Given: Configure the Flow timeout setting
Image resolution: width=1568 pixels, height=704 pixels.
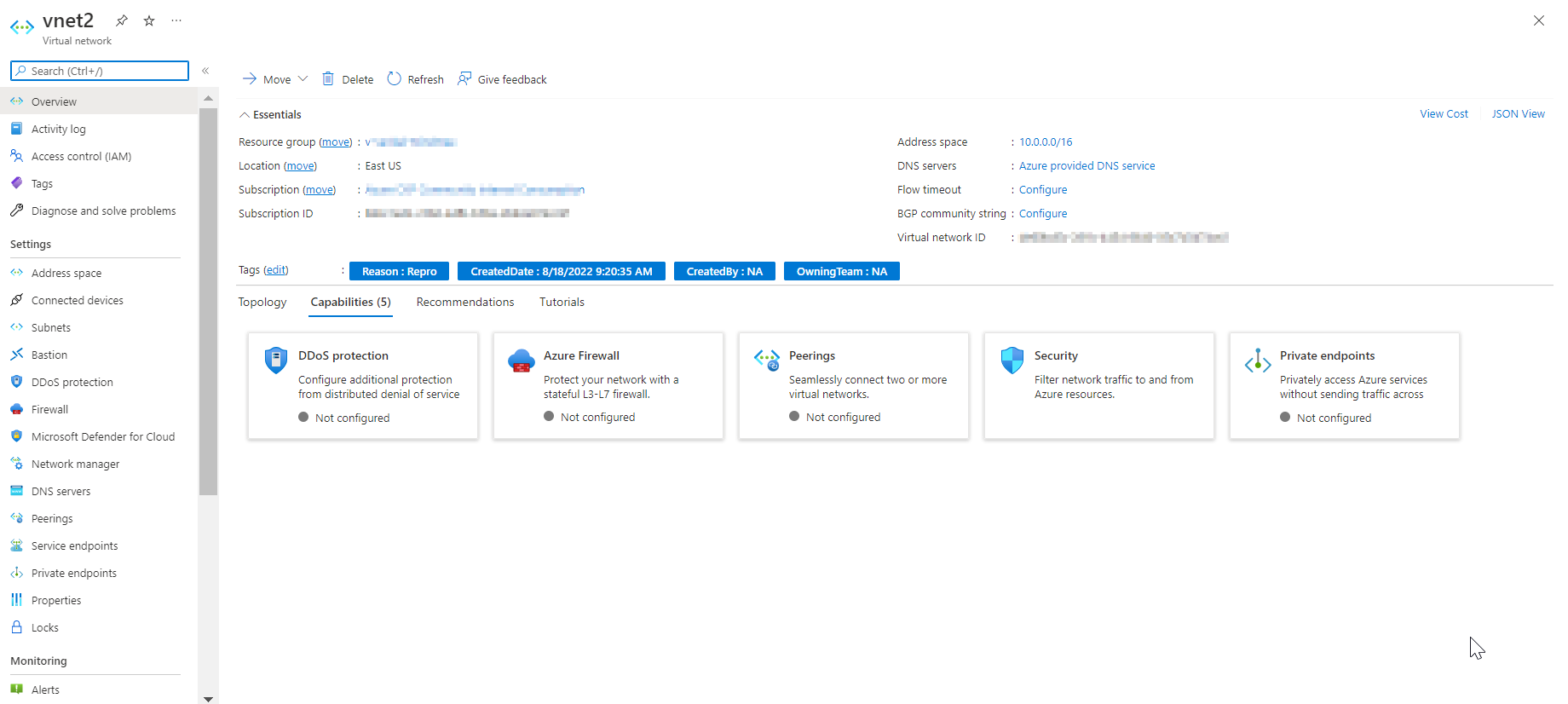Looking at the screenshot, I should 1043,190.
